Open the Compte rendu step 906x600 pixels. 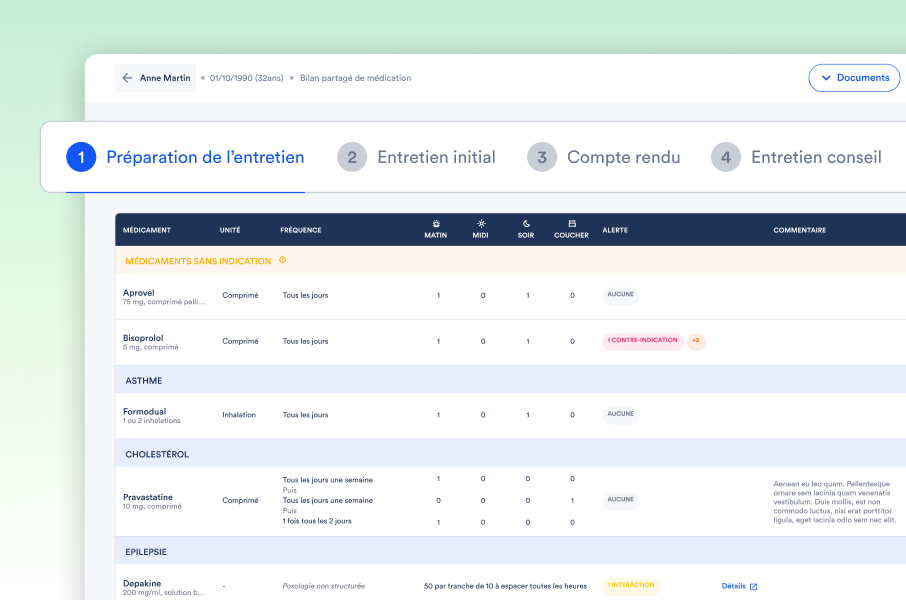pyautogui.click(x=603, y=157)
